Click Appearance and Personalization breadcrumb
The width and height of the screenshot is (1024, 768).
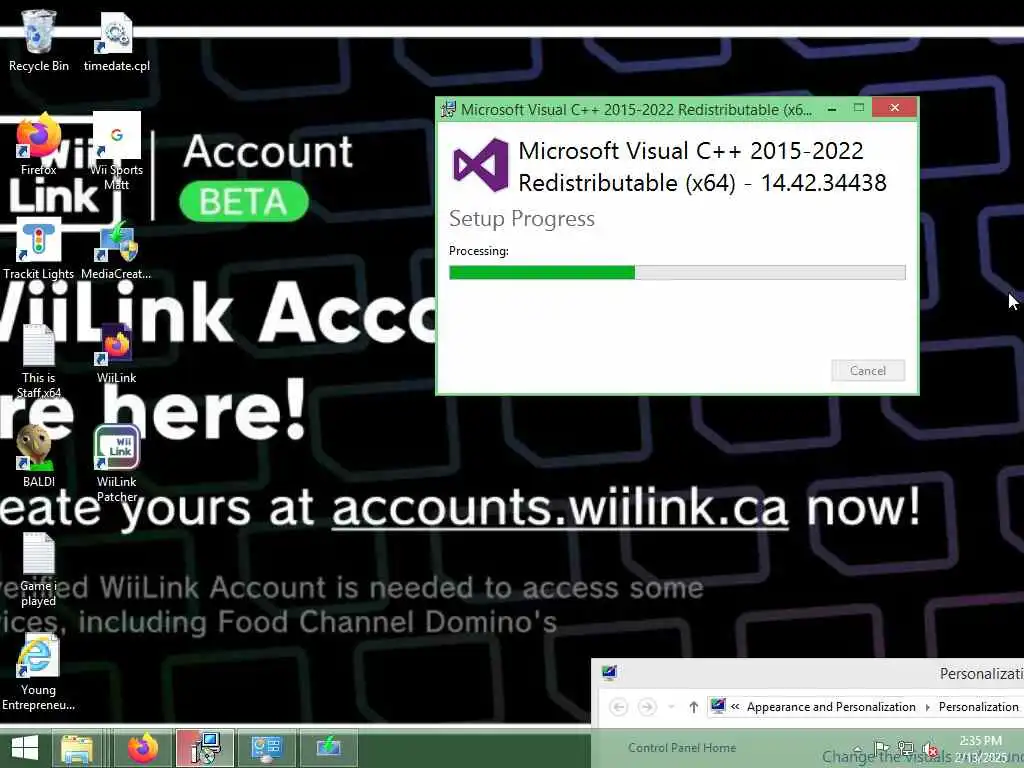[x=831, y=707]
